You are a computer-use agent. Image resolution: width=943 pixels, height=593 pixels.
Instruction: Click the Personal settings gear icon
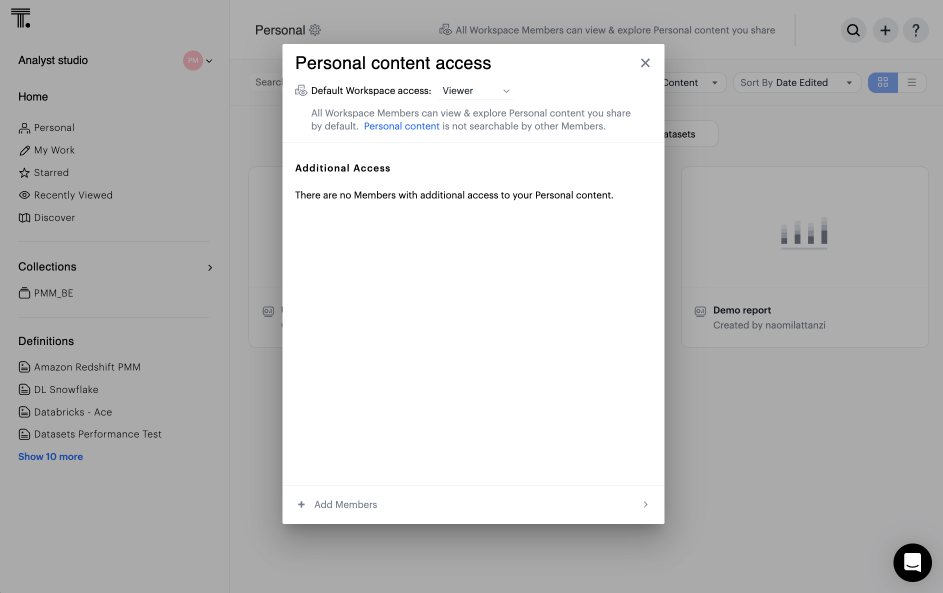pyautogui.click(x=315, y=30)
